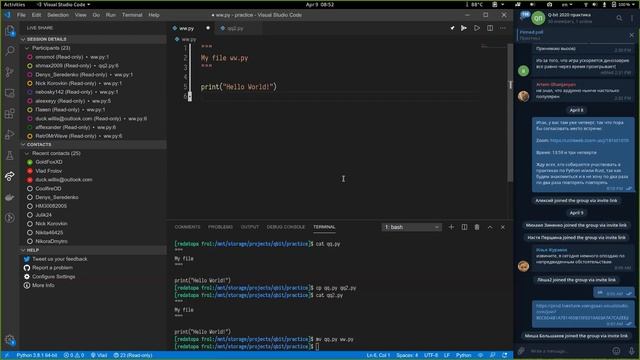Open the Extensions view
Viewport: 640px width, 360px height.
10,114
